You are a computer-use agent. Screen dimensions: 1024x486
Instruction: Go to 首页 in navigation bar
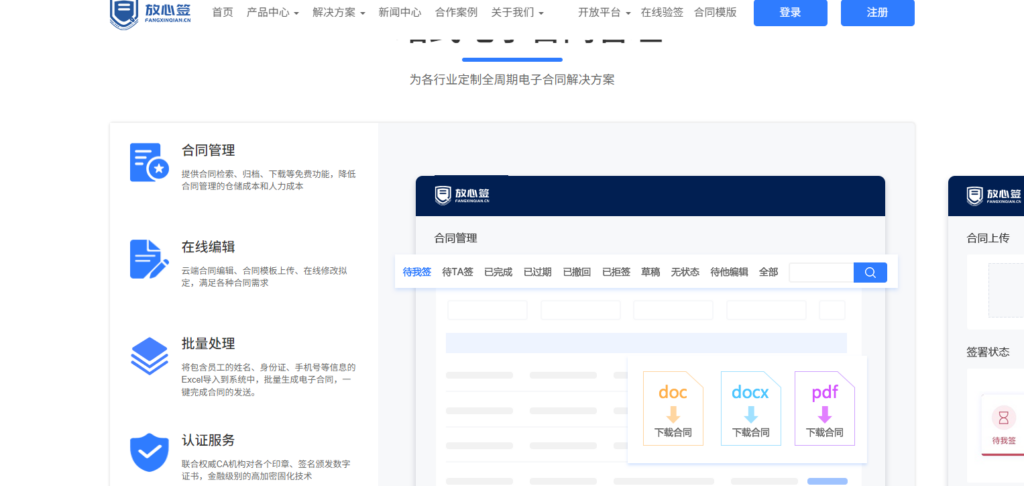click(222, 13)
